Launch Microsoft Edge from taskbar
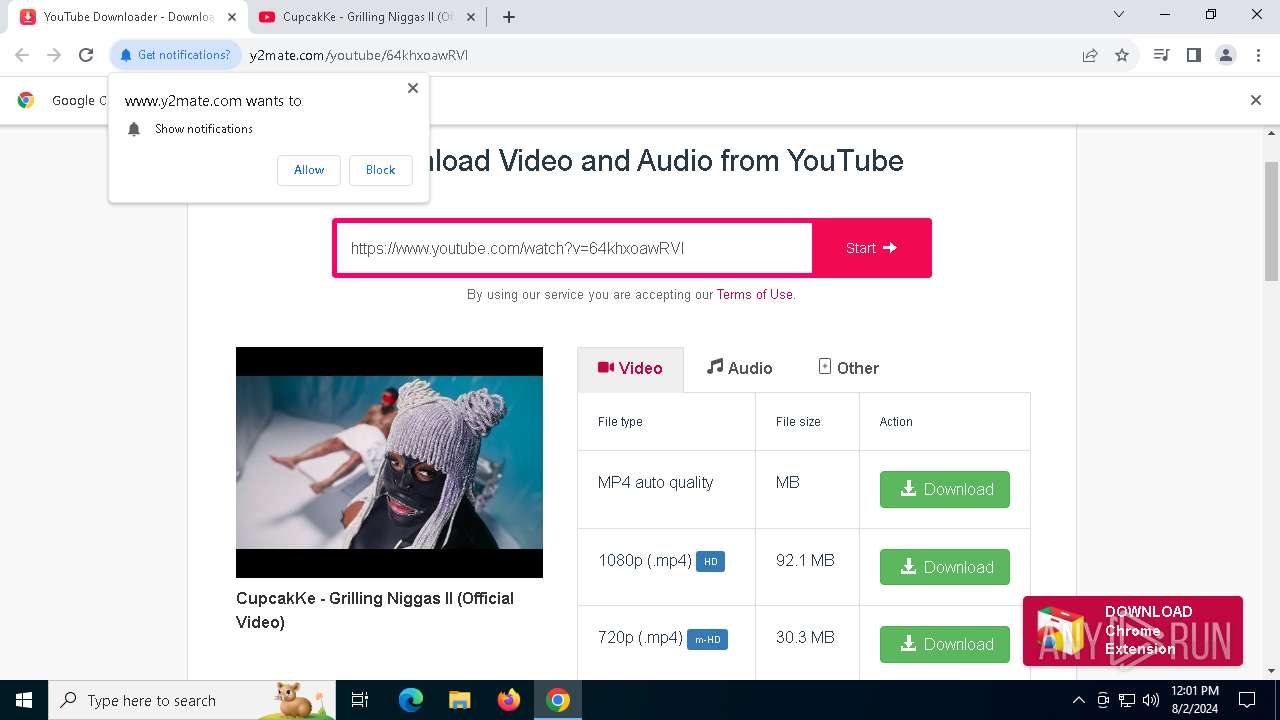Image resolution: width=1280 pixels, height=720 pixels. pos(411,700)
